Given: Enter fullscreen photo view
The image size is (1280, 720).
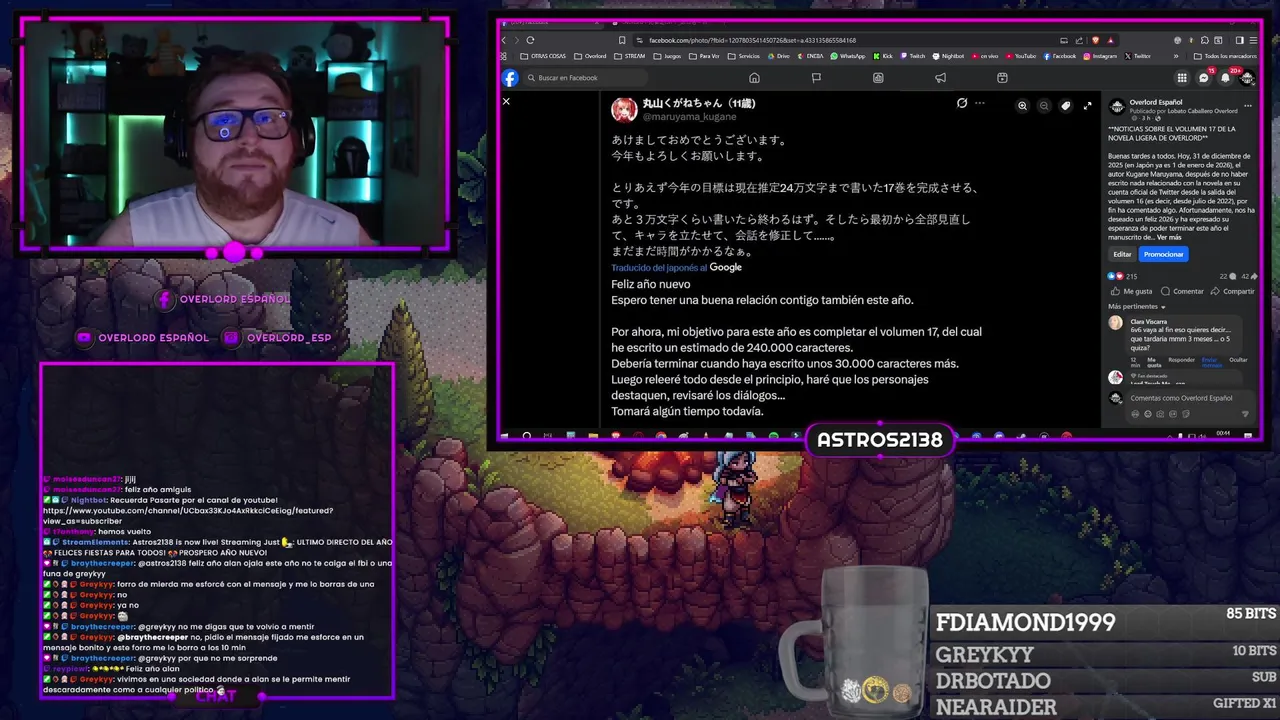Looking at the screenshot, I should pos(1087,105).
